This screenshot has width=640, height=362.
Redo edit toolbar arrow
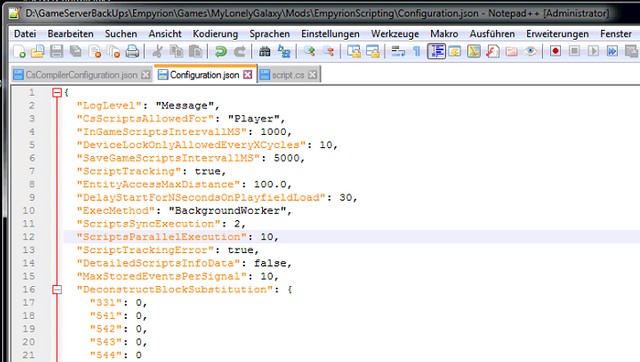click(x=240, y=51)
